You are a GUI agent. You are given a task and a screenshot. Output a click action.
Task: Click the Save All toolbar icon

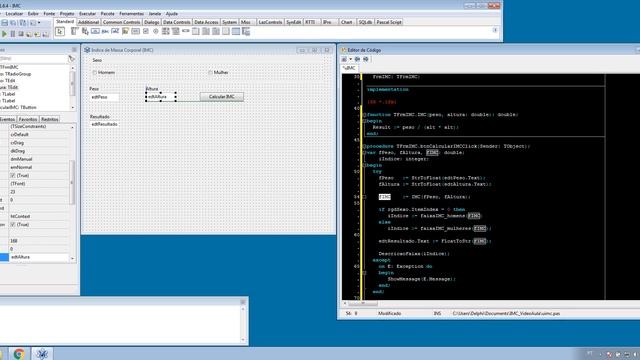(x=13, y=23)
